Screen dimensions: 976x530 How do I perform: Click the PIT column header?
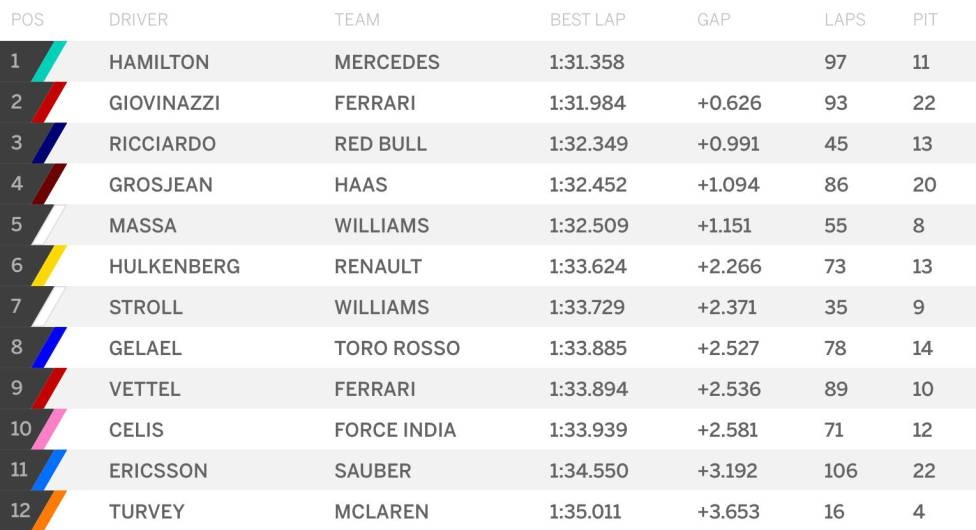[924, 20]
